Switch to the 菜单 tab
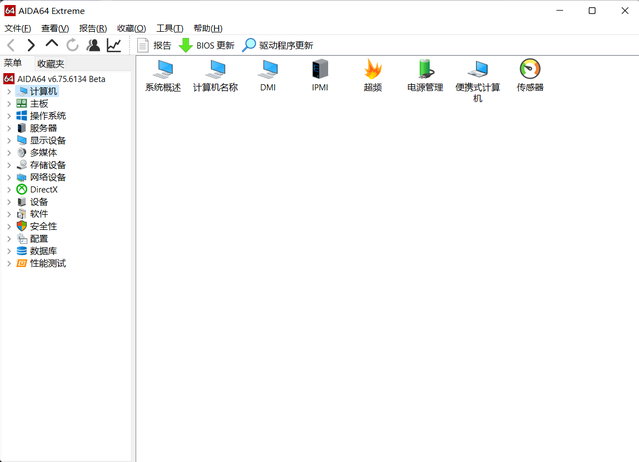This screenshot has height=462, width=639. tap(13, 63)
